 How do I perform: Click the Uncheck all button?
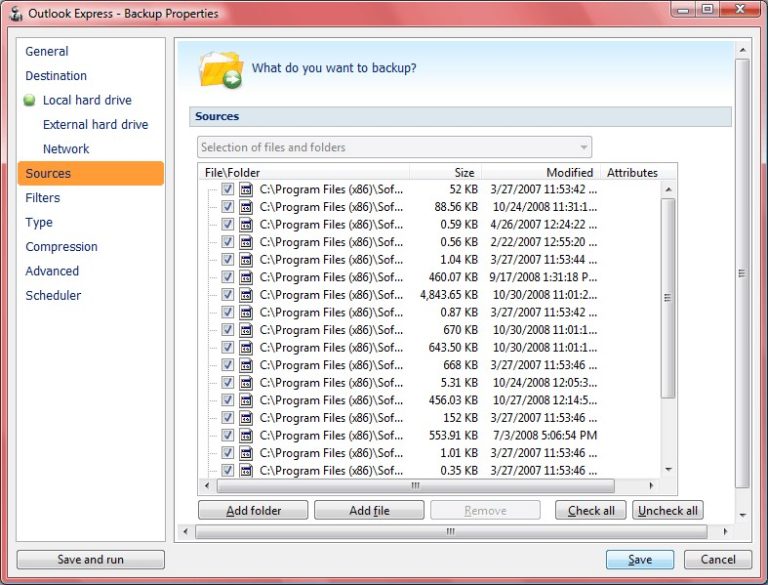tap(668, 511)
